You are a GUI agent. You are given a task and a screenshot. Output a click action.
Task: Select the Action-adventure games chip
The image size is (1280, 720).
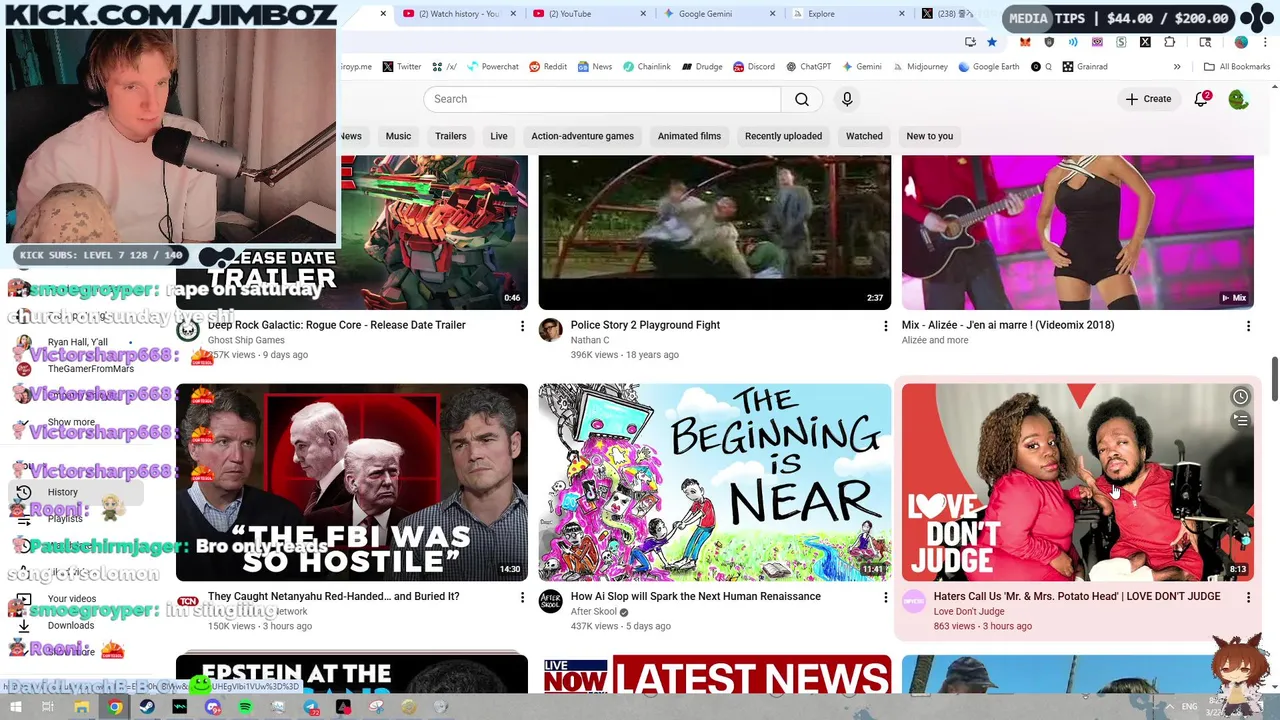coord(583,136)
